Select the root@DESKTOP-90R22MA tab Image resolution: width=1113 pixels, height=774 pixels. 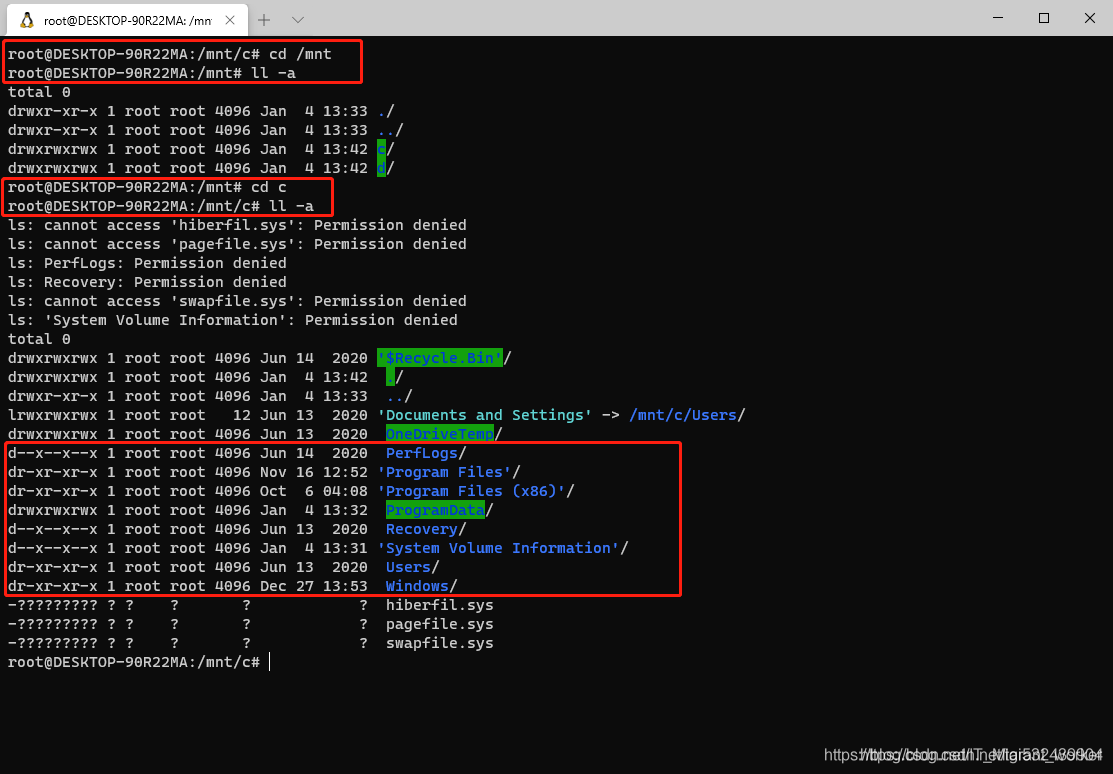click(x=128, y=20)
